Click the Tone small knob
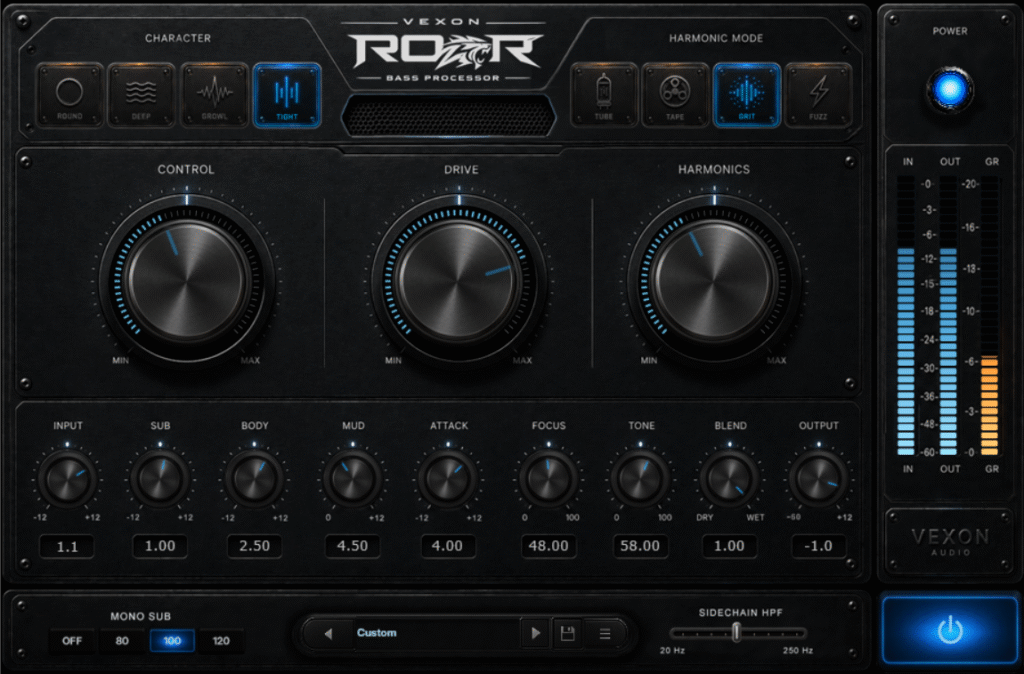 (x=640, y=479)
